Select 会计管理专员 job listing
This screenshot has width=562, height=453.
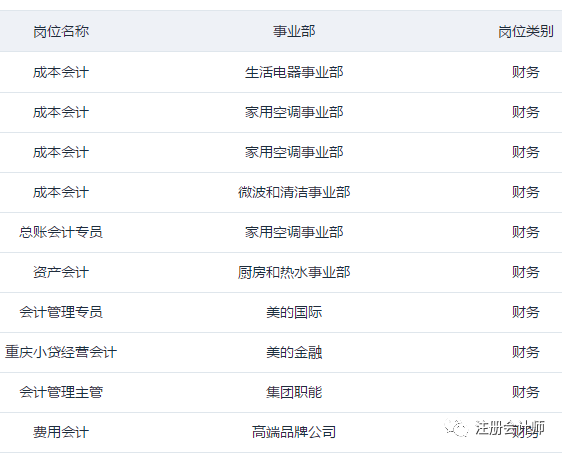tap(61, 312)
